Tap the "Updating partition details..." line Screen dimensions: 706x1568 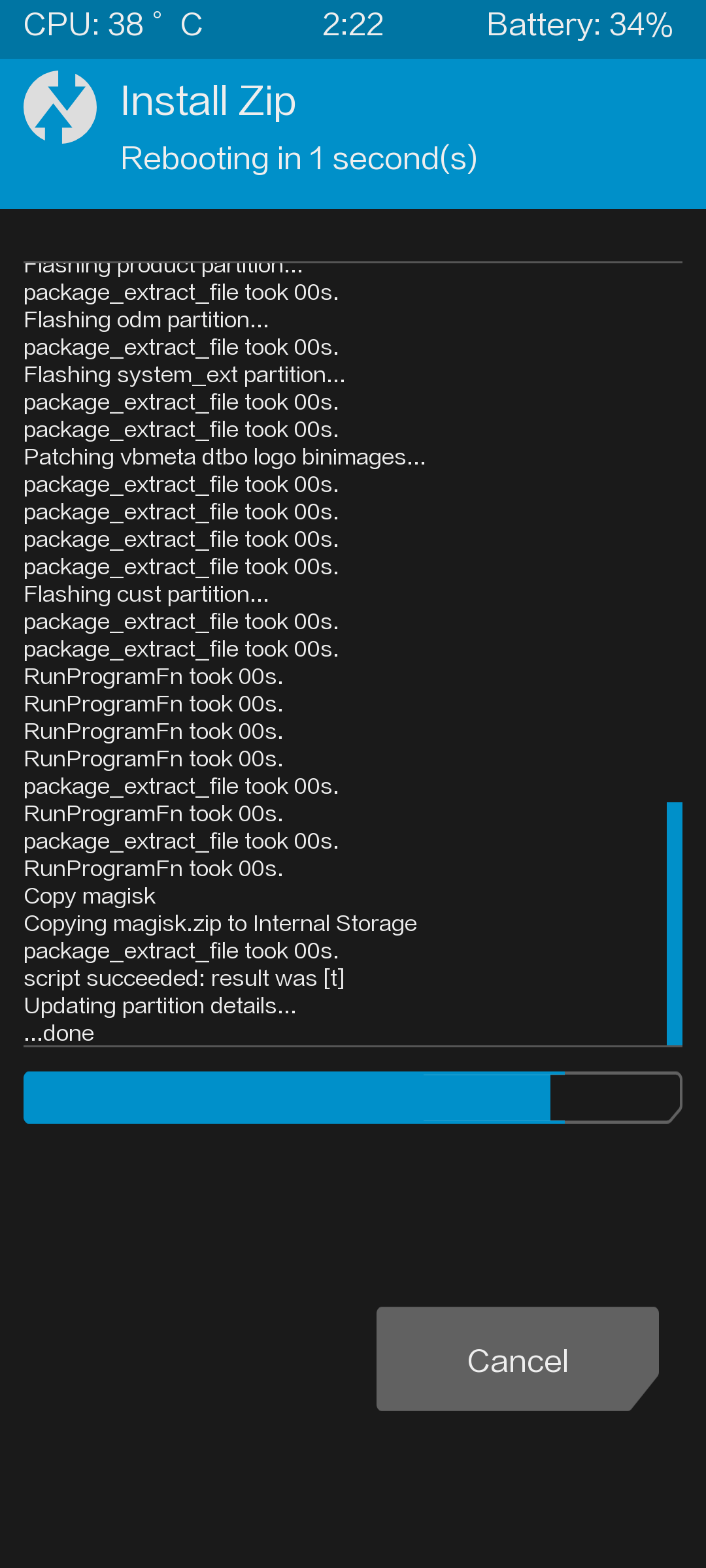(160, 1006)
